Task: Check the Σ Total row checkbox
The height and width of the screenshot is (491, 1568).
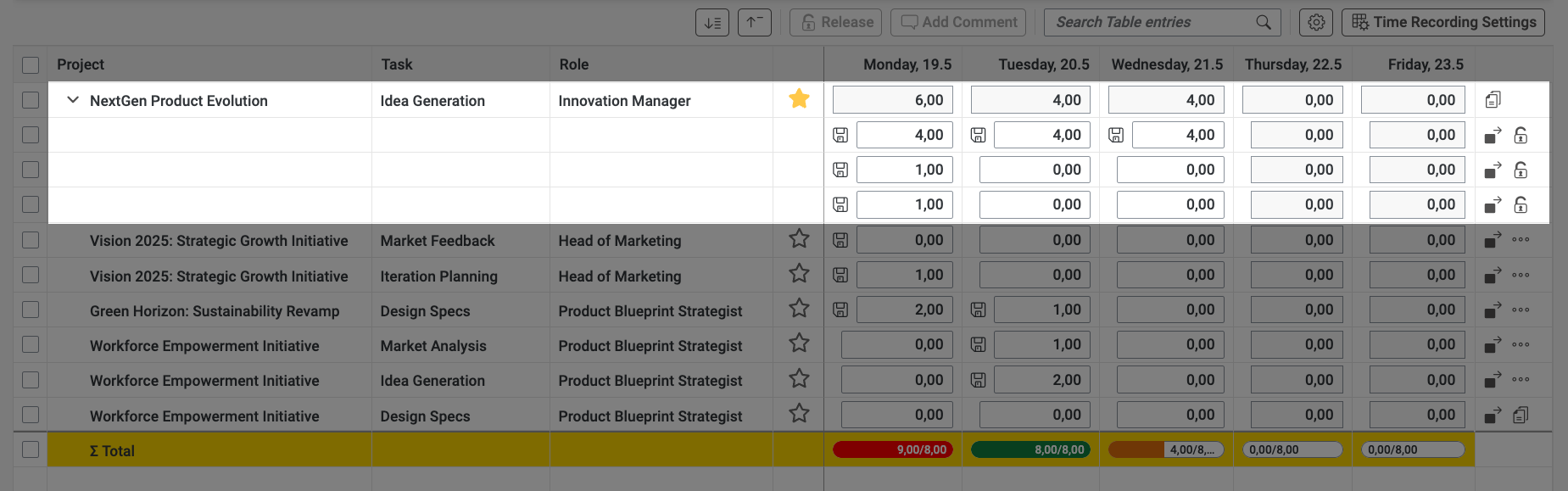Action: 31,449
